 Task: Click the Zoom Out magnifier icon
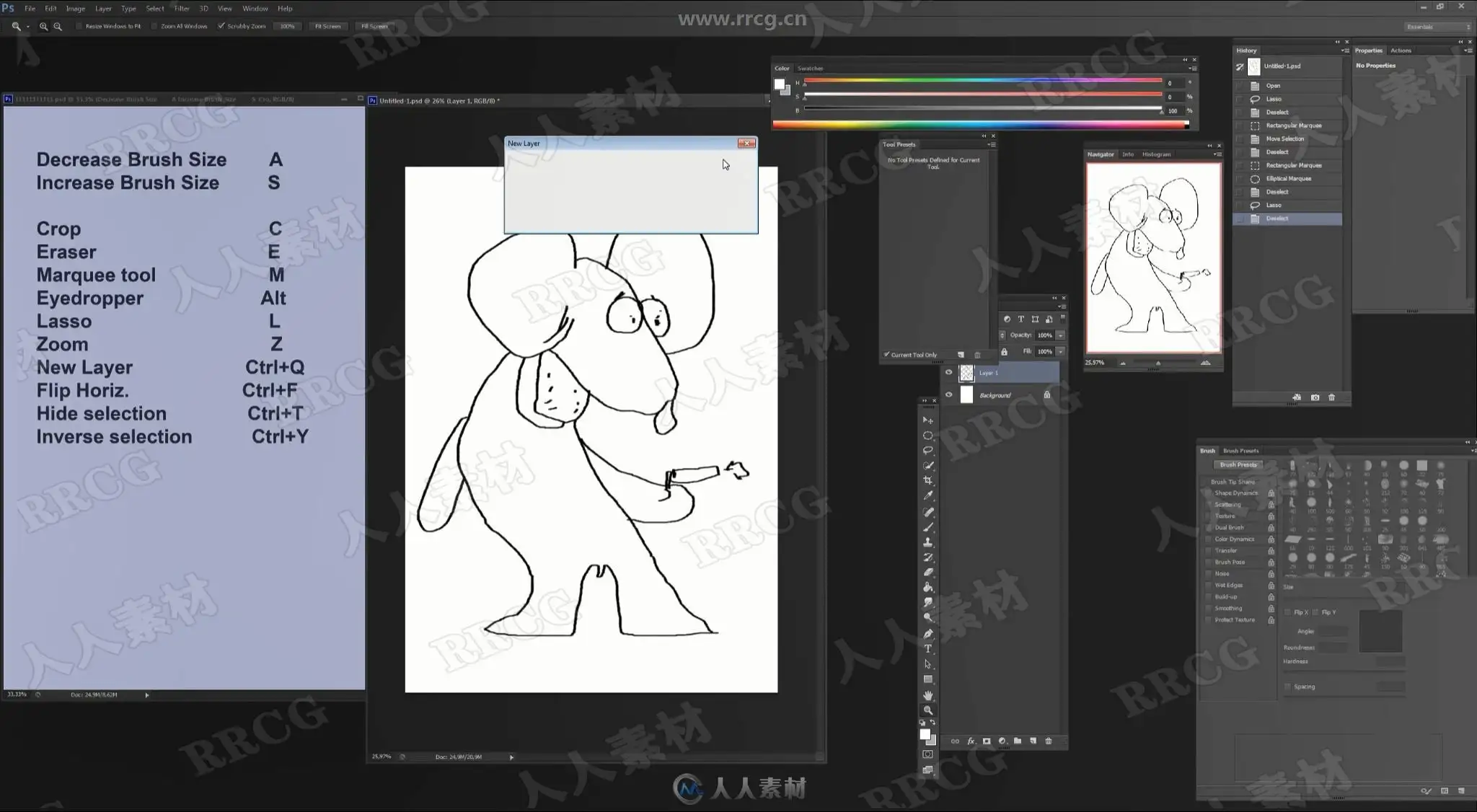click(58, 26)
